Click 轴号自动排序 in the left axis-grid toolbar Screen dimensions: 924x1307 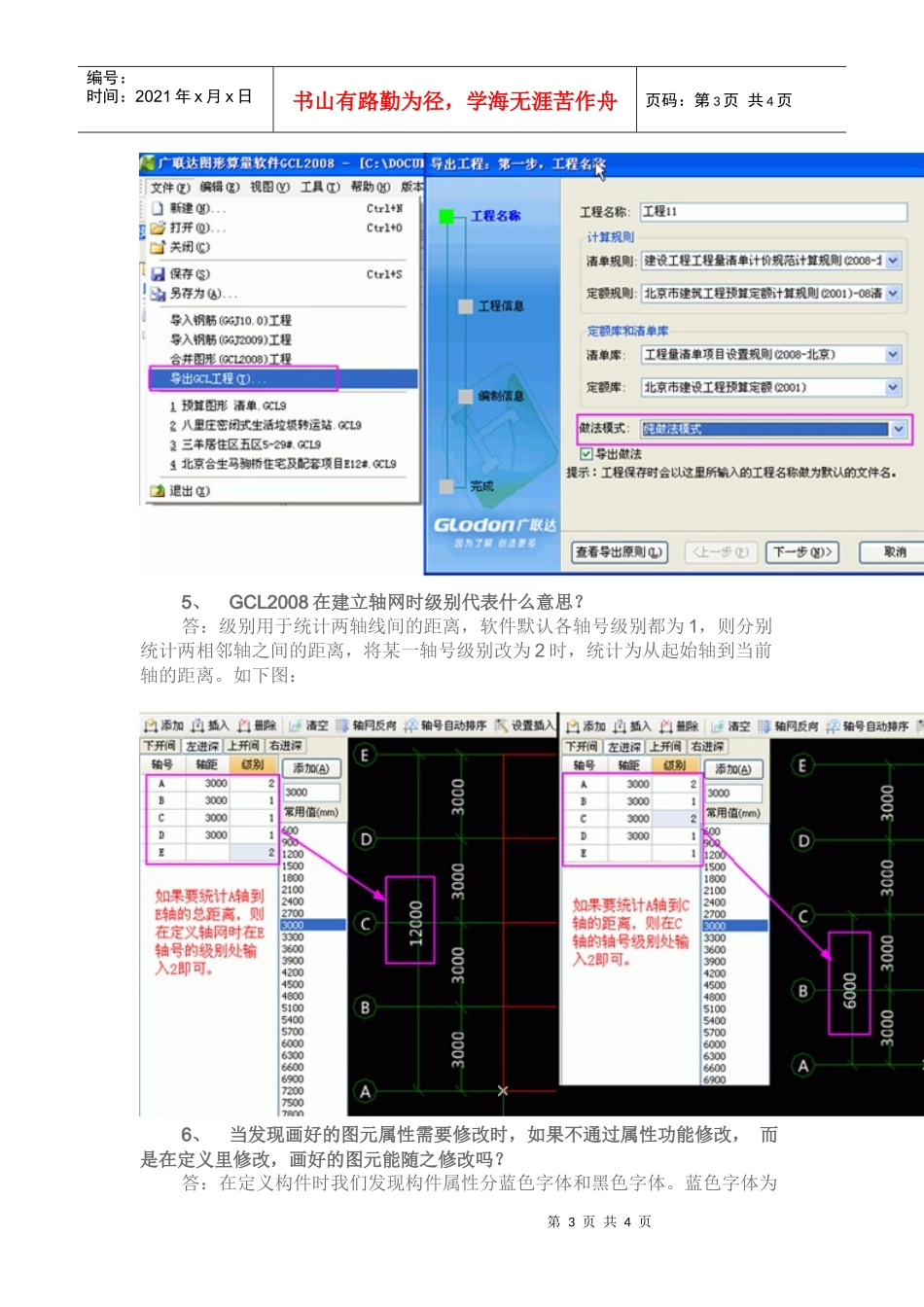tap(445, 725)
